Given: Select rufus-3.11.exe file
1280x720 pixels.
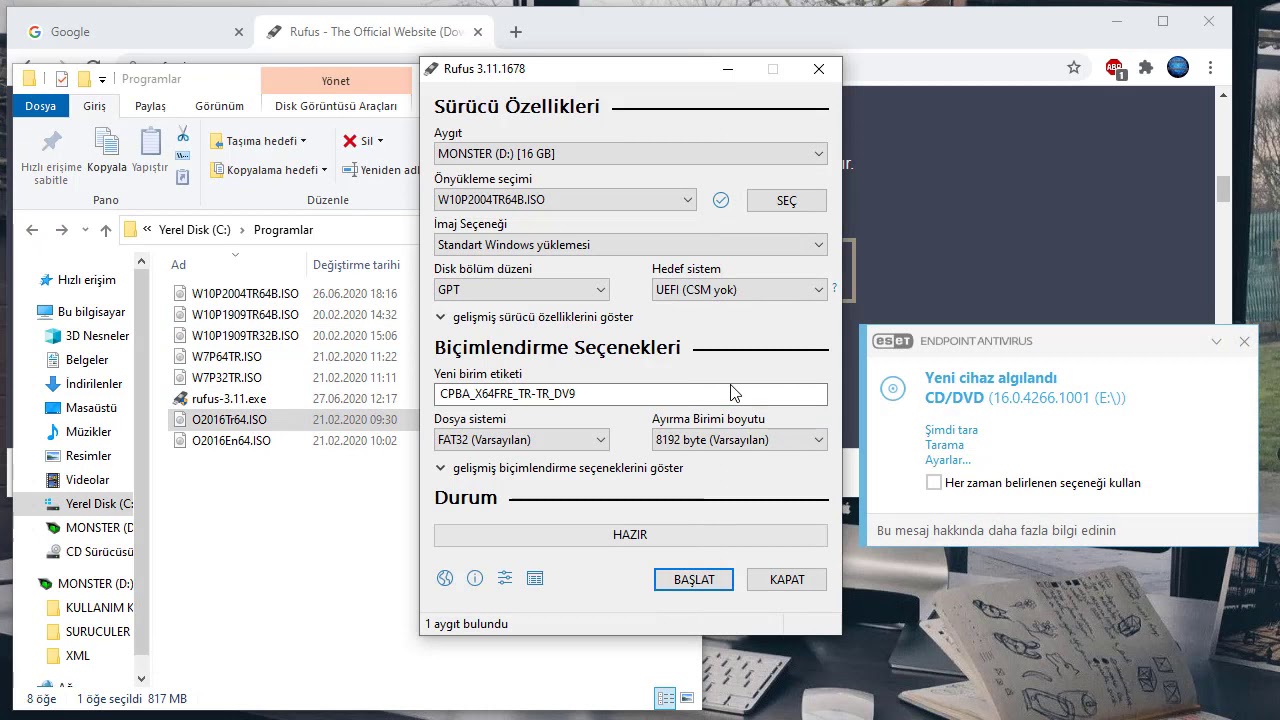Looking at the screenshot, I should pos(229,399).
